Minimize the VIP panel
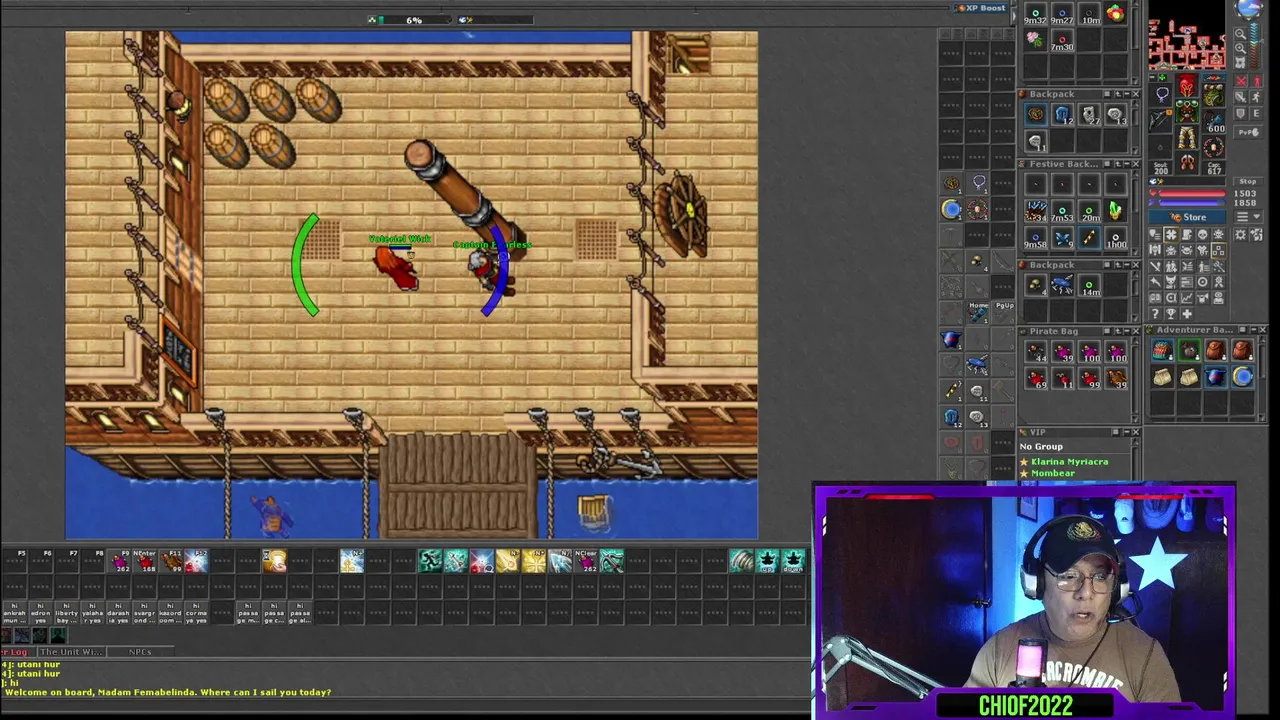Viewport: 1280px width, 720px height. pyautogui.click(x=1127, y=432)
